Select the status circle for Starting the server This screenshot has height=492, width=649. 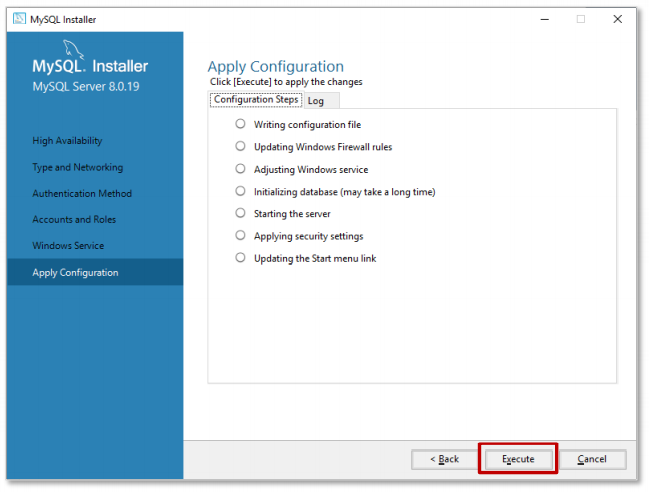click(x=240, y=213)
